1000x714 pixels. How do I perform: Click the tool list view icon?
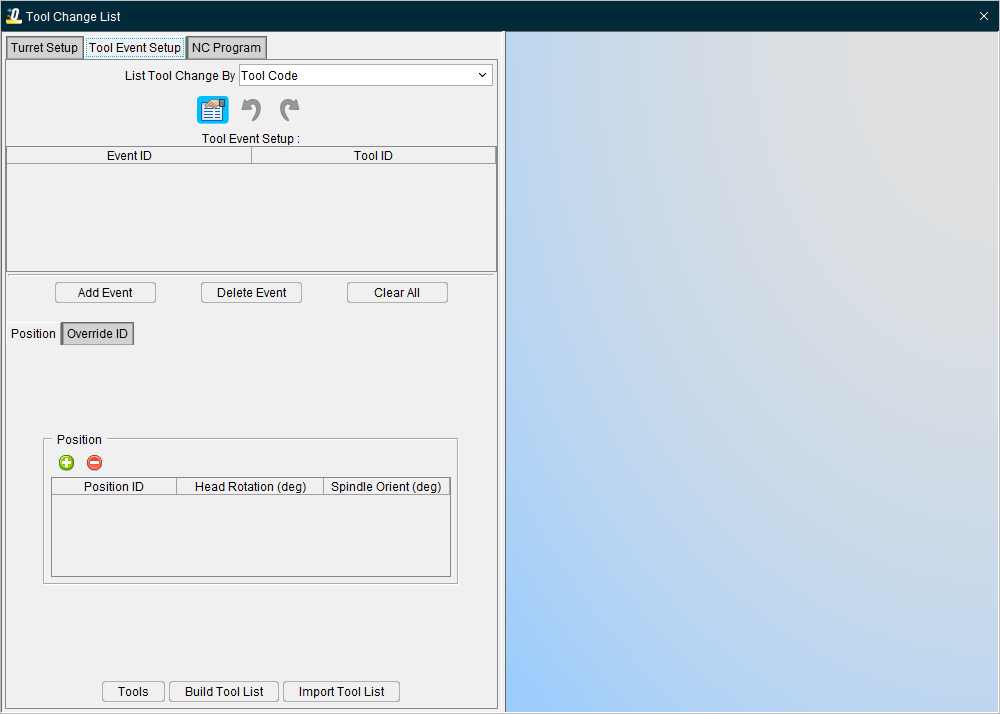tap(212, 110)
